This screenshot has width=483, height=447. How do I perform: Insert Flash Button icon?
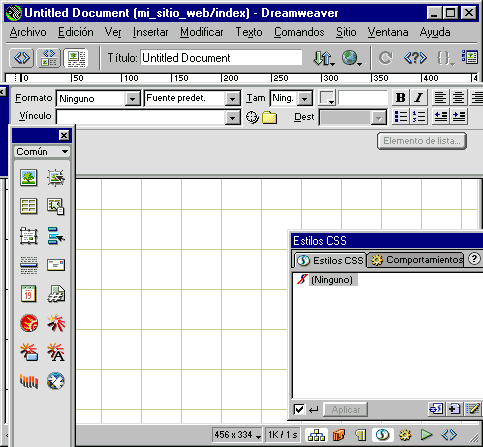[29, 352]
